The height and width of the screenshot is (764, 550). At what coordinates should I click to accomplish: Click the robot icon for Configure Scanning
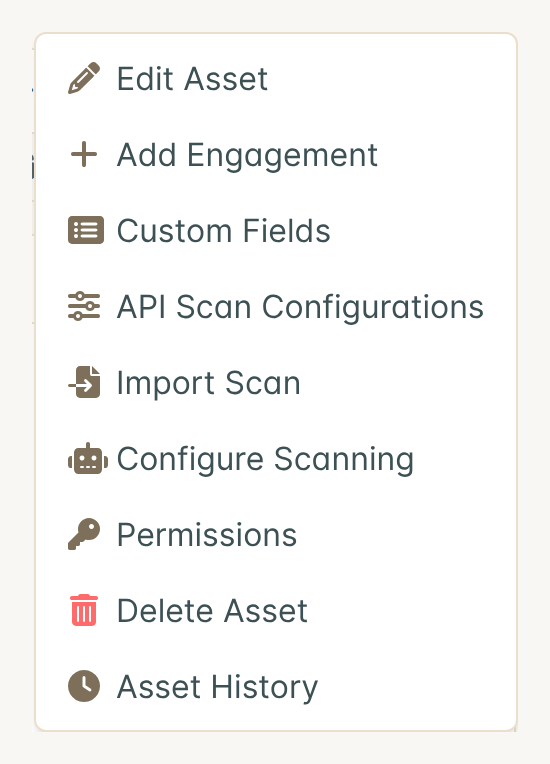(88, 458)
